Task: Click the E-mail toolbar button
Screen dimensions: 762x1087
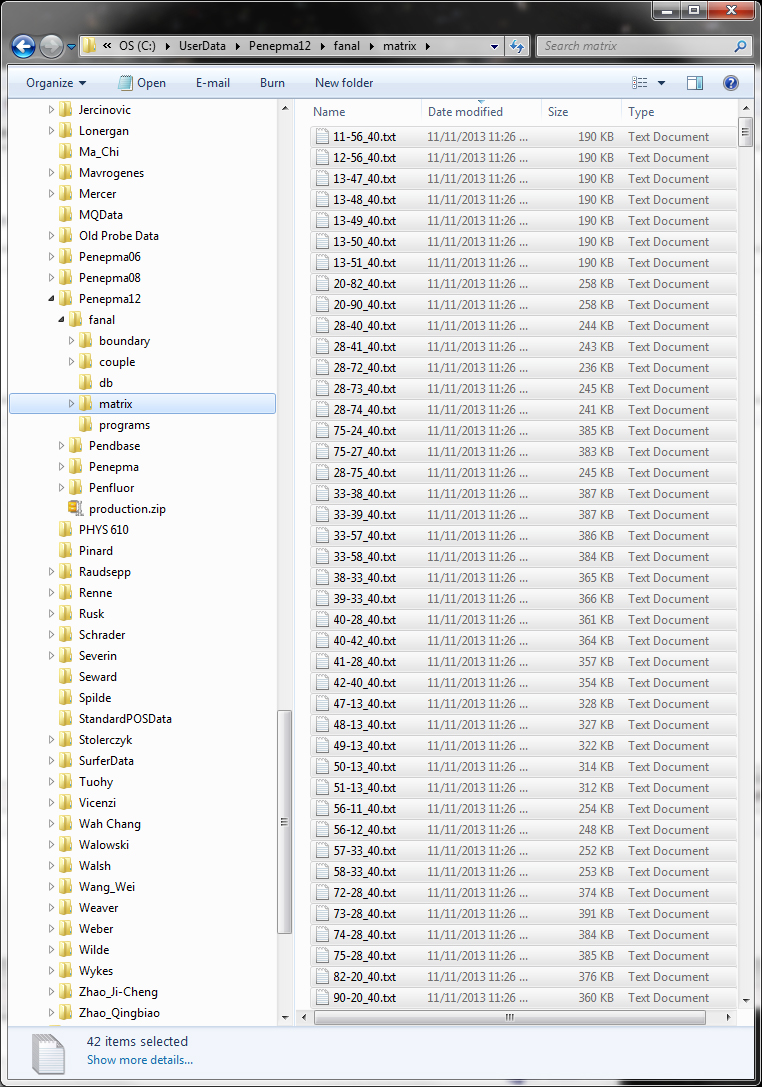Action: click(x=213, y=83)
